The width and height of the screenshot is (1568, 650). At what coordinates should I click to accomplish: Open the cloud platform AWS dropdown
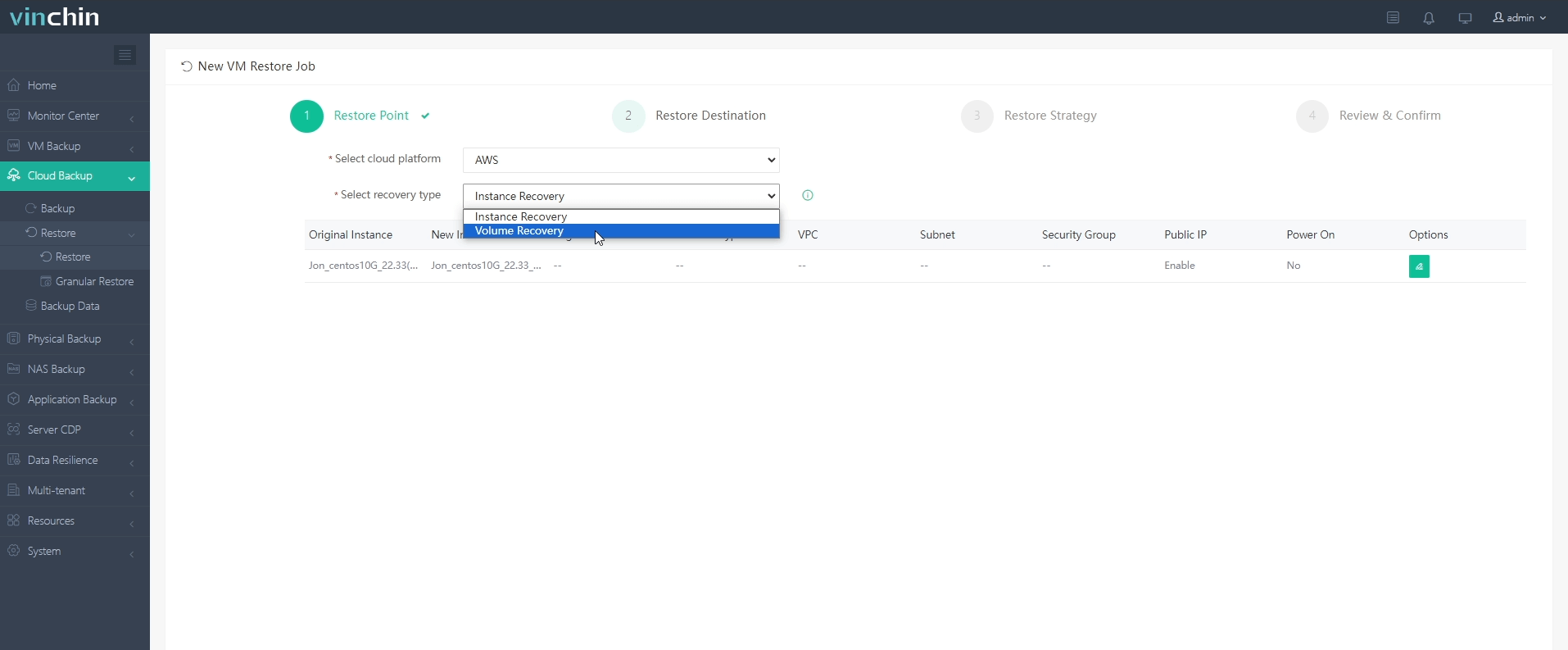tap(621, 160)
